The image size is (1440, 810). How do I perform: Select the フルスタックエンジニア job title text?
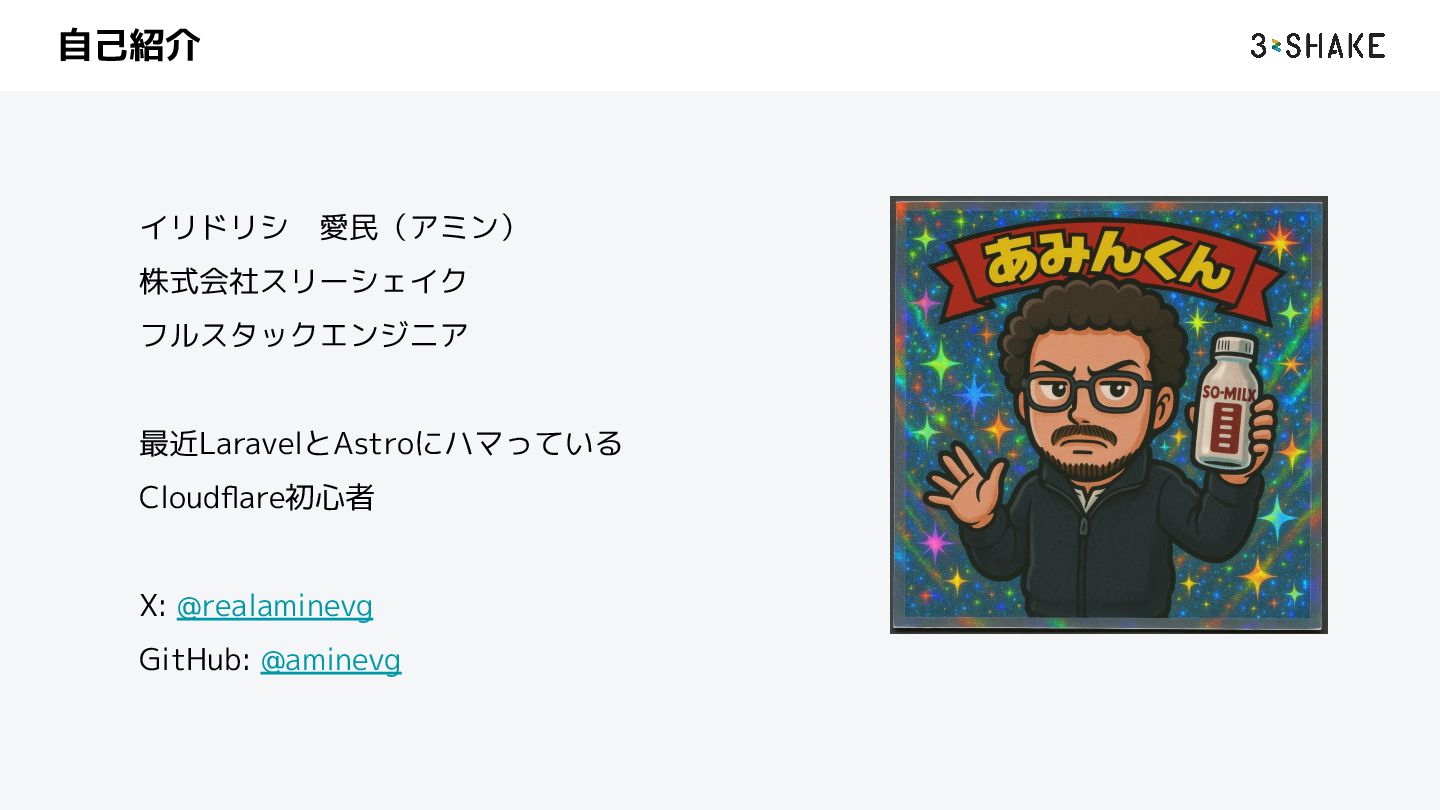click(x=303, y=335)
